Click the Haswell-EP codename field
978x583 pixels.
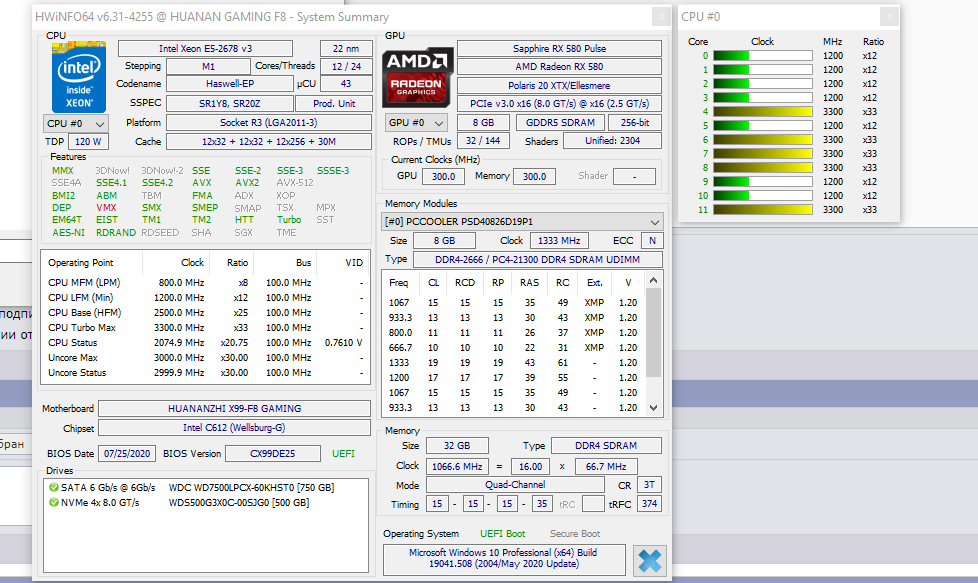click(x=230, y=84)
